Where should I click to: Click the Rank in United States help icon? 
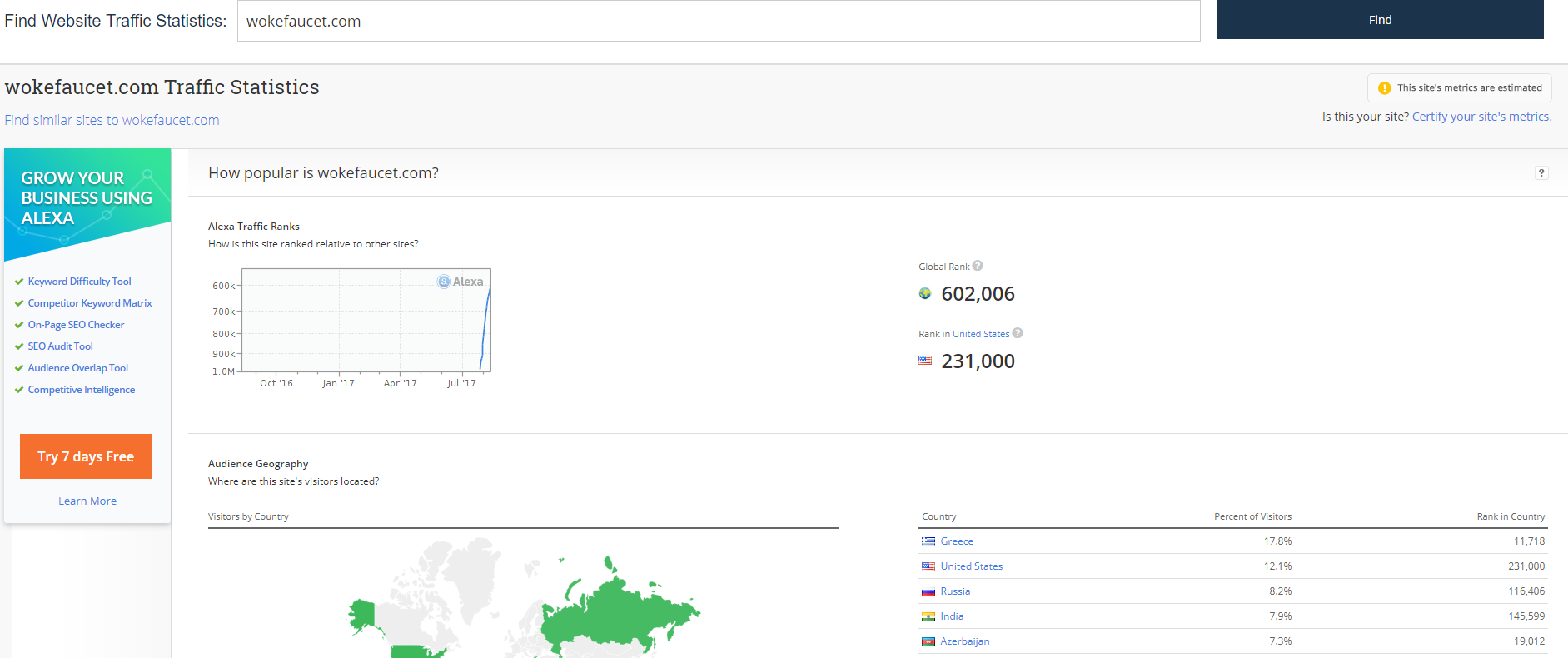point(1018,333)
